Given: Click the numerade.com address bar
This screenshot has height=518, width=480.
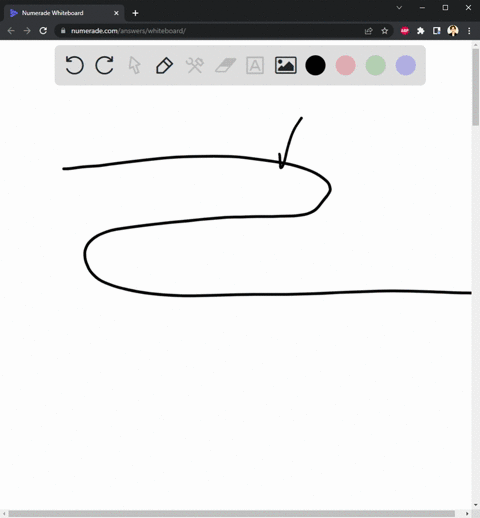Looking at the screenshot, I should [x=213, y=31].
